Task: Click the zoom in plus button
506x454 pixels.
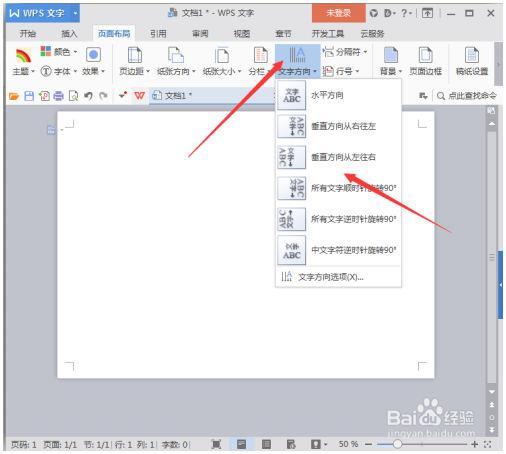Action: 475,444
